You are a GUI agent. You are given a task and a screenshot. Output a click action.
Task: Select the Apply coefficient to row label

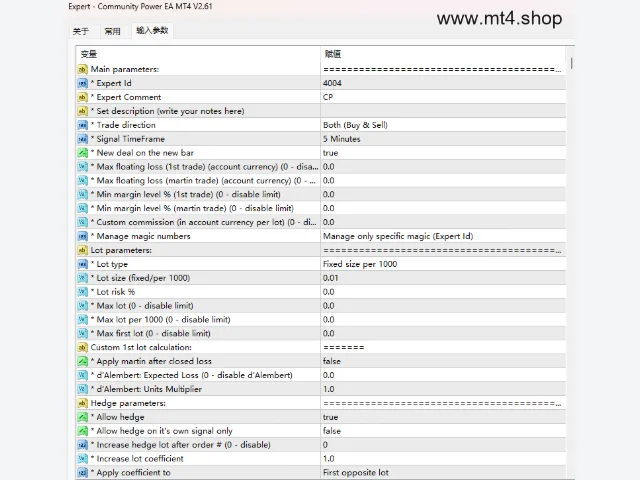[x=133, y=473]
